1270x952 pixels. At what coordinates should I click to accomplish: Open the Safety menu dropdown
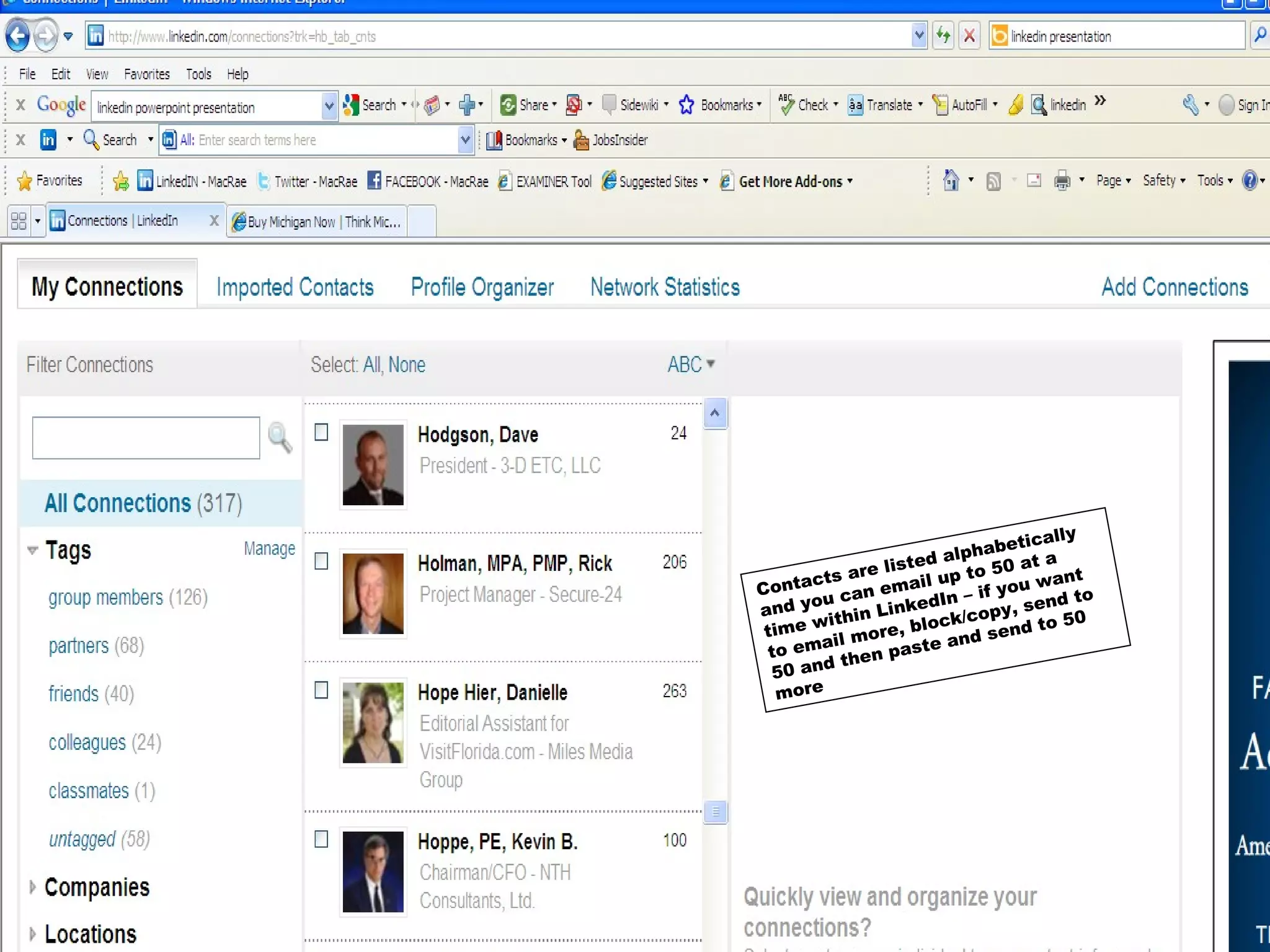click(1164, 180)
